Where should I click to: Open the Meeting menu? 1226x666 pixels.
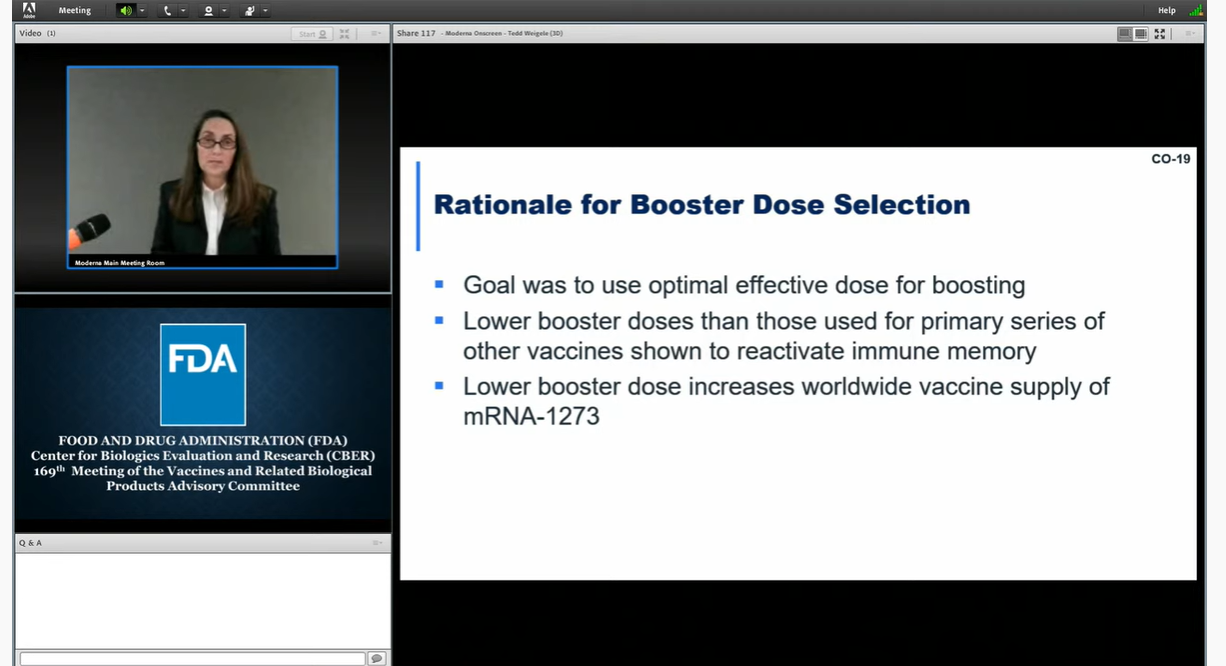(74, 11)
